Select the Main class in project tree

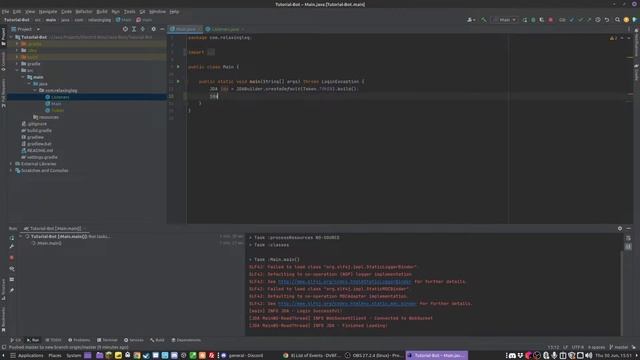tap(53, 104)
